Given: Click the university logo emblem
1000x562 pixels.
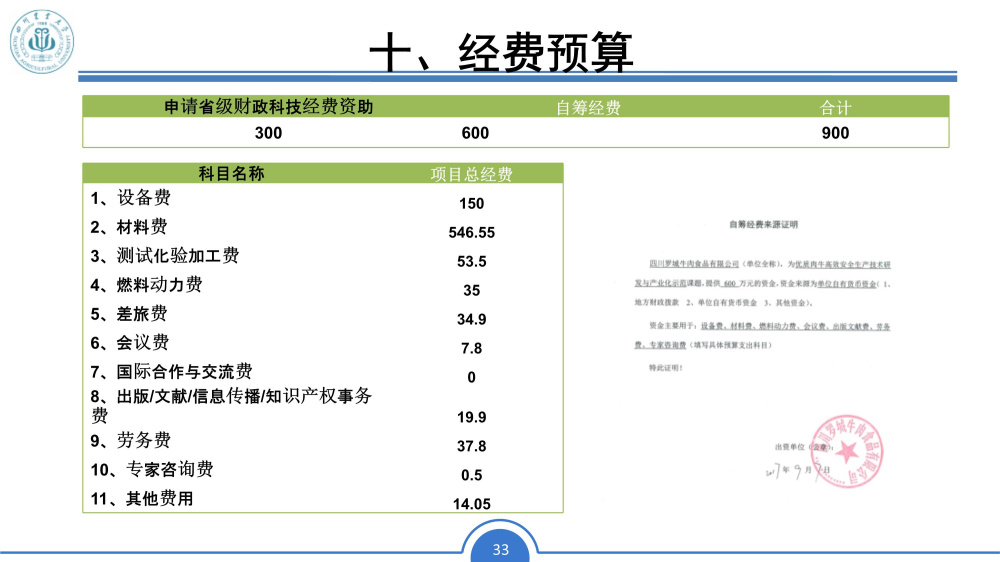Looking at the screenshot, I should 42,41.
